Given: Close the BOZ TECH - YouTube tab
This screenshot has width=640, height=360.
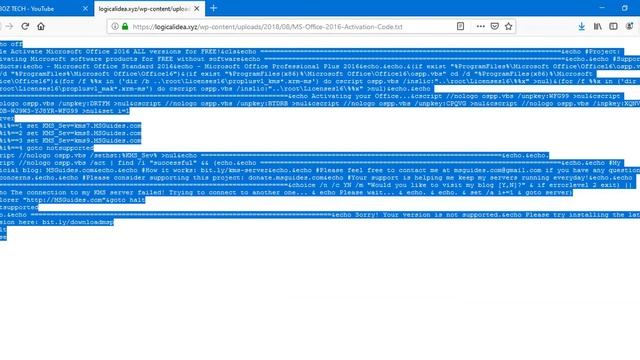Looking at the screenshot, I should [85, 9].
